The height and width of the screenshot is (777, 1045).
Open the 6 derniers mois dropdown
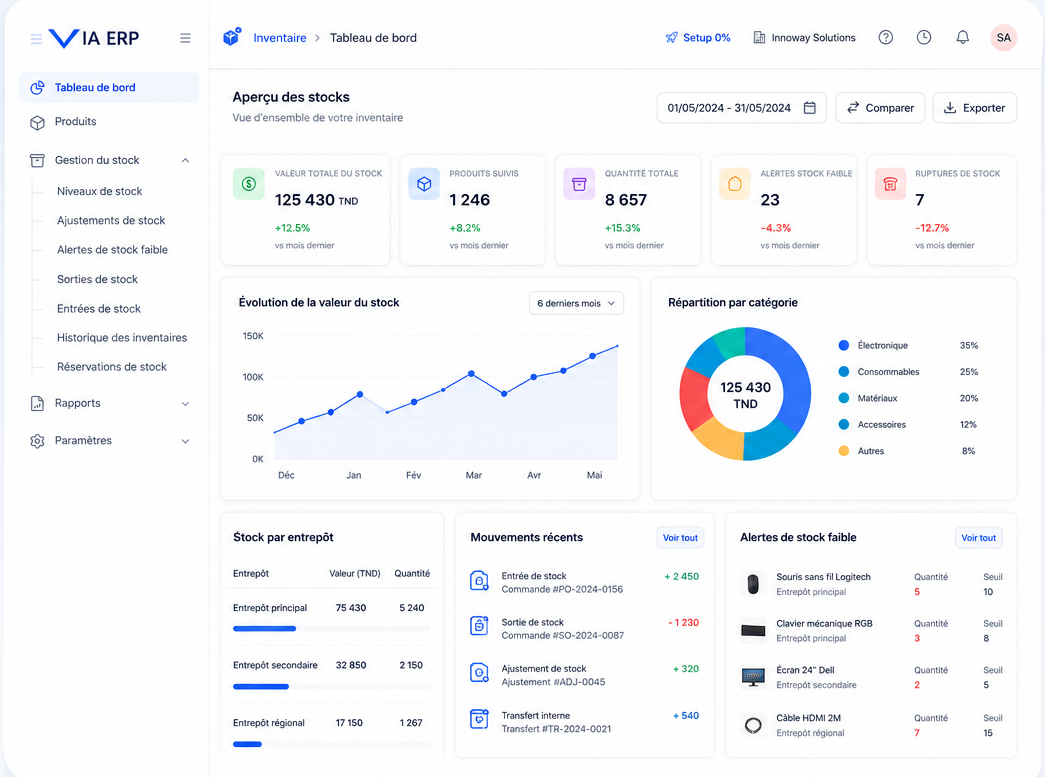pyautogui.click(x=576, y=303)
